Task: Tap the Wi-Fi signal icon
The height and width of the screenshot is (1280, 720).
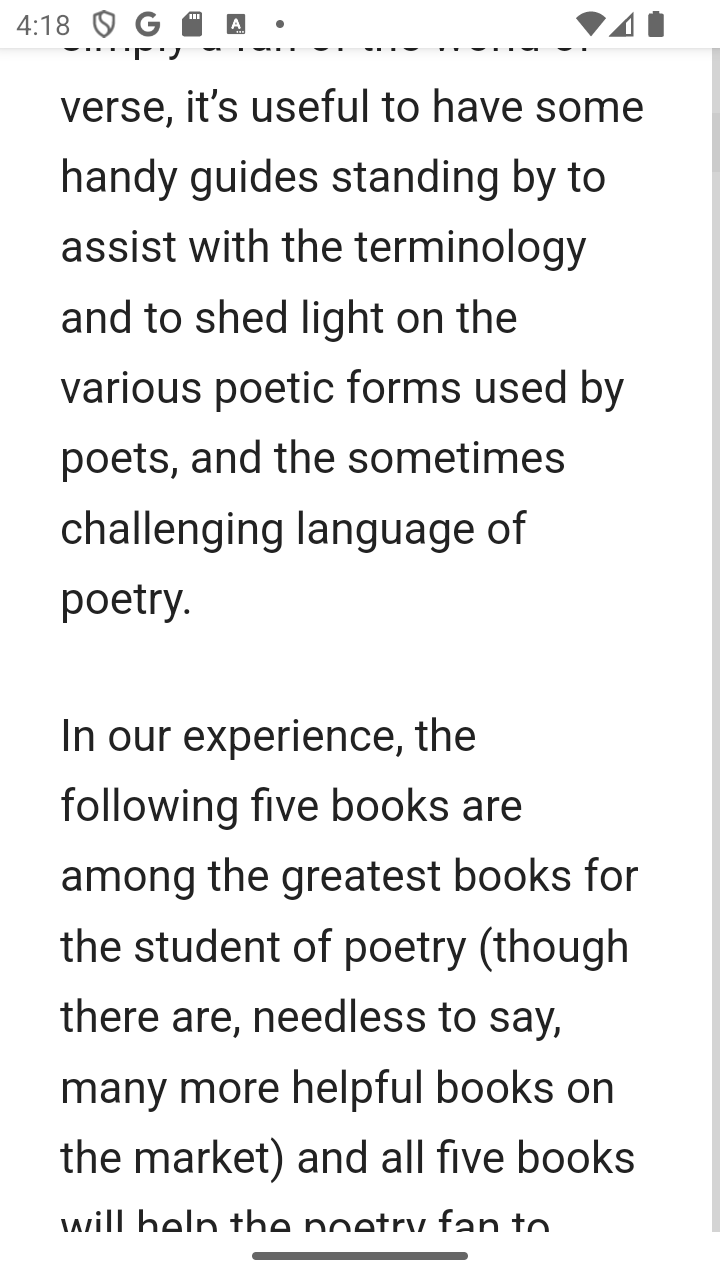Action: [x=591, y=24]
